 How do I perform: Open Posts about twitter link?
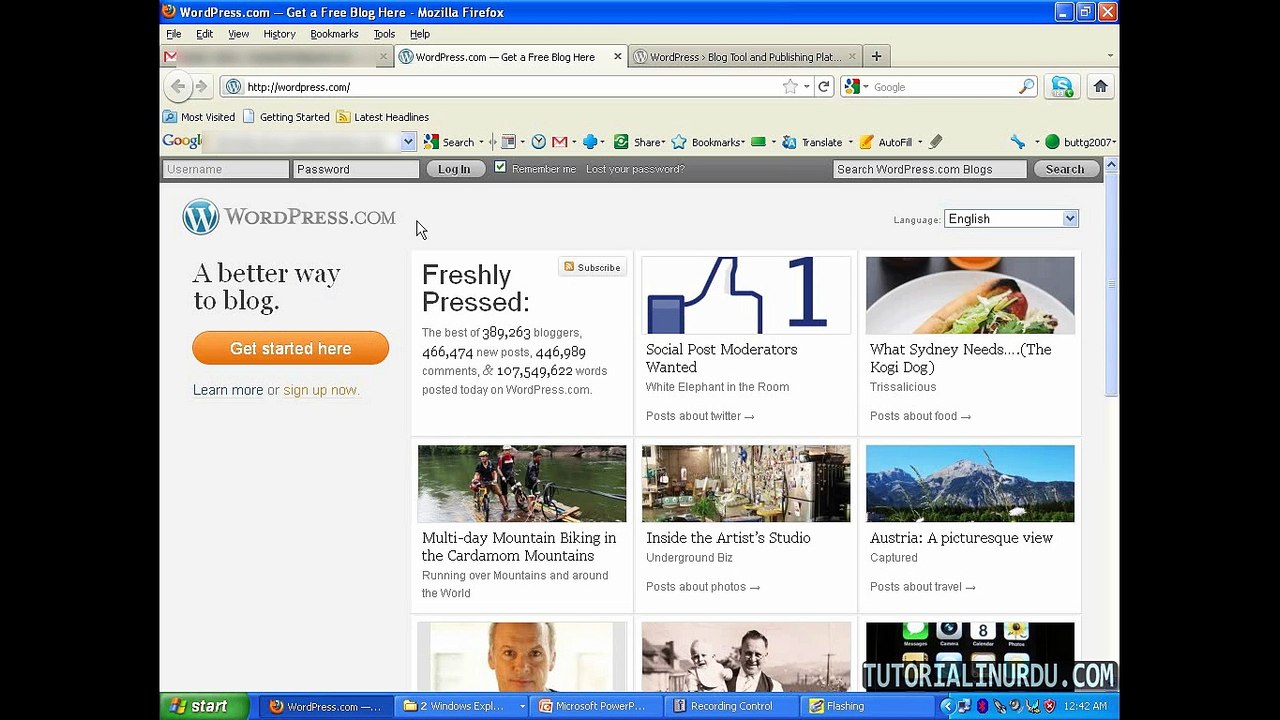(x=700, y=416)
